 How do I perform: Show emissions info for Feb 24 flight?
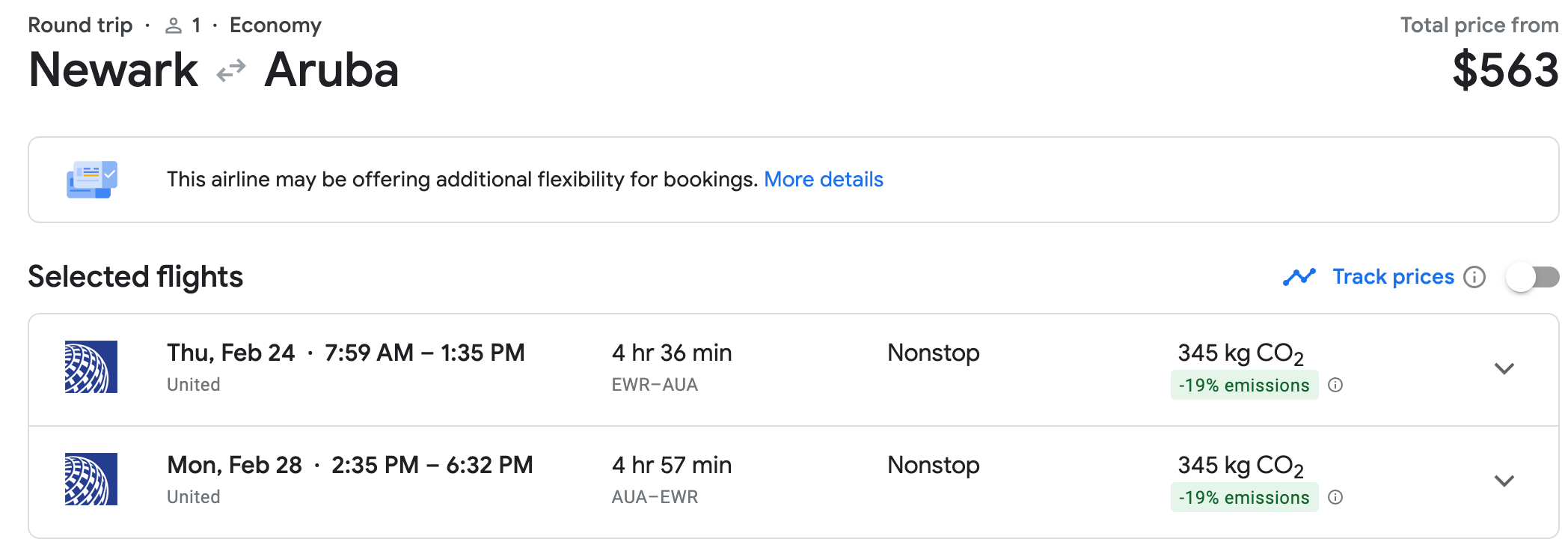[x=1335, y=385]
